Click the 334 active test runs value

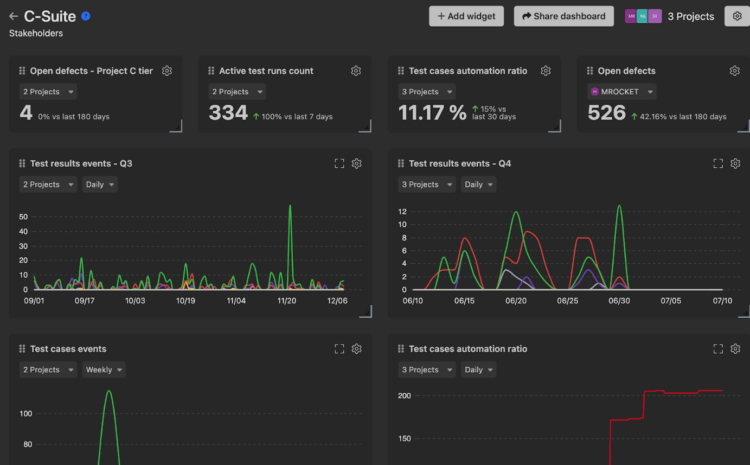(228, 113)
